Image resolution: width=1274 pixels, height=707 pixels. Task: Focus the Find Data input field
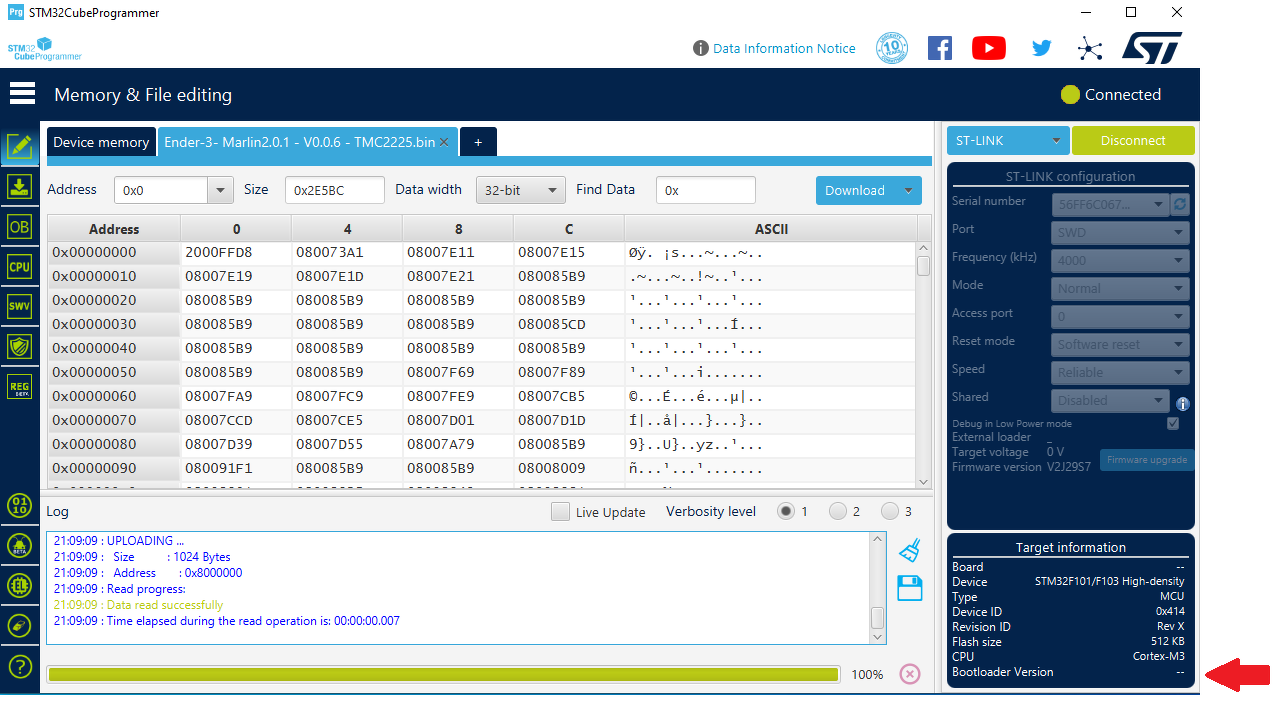pos(706,190)
